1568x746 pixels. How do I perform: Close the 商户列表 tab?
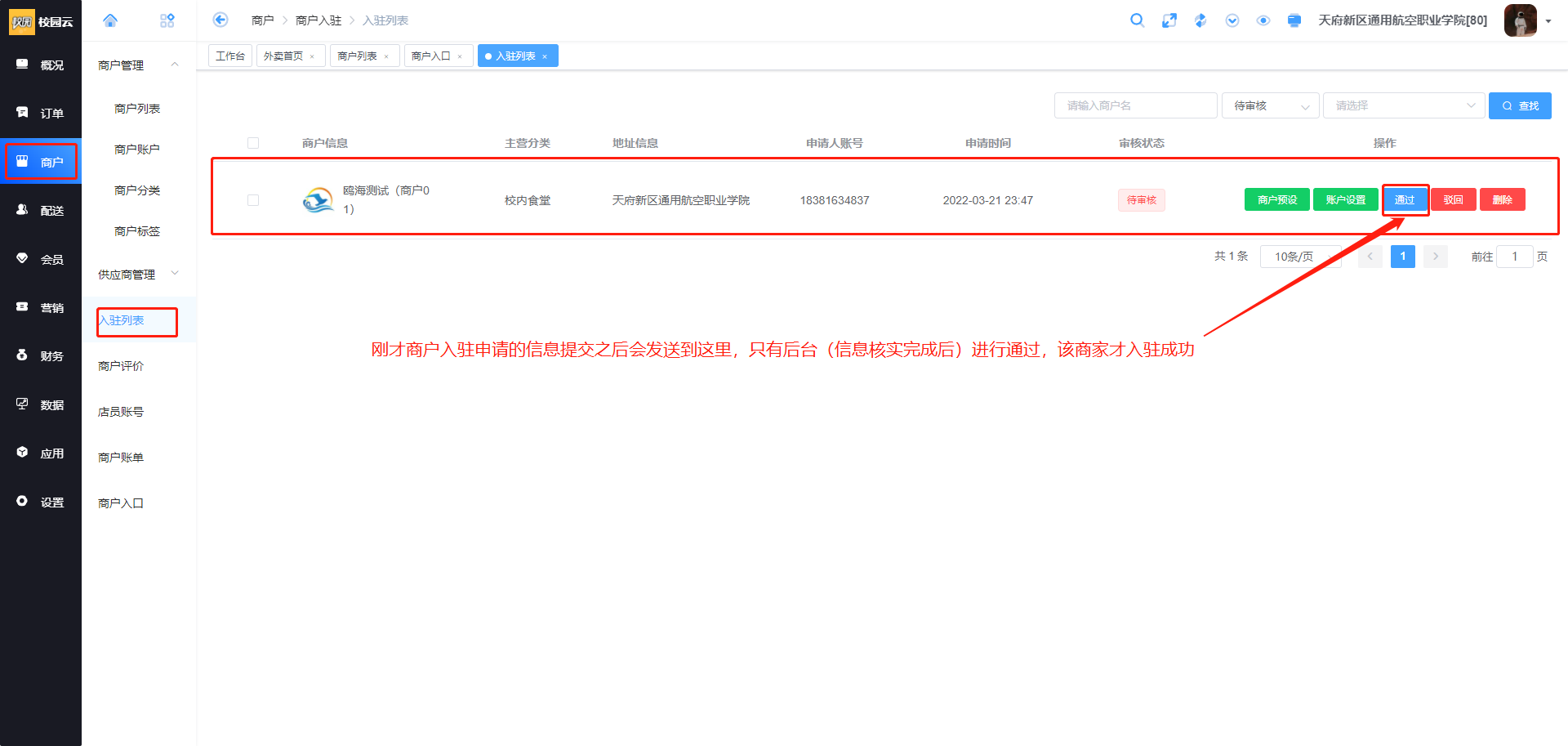pyautogui.click(x=386, y=56)
